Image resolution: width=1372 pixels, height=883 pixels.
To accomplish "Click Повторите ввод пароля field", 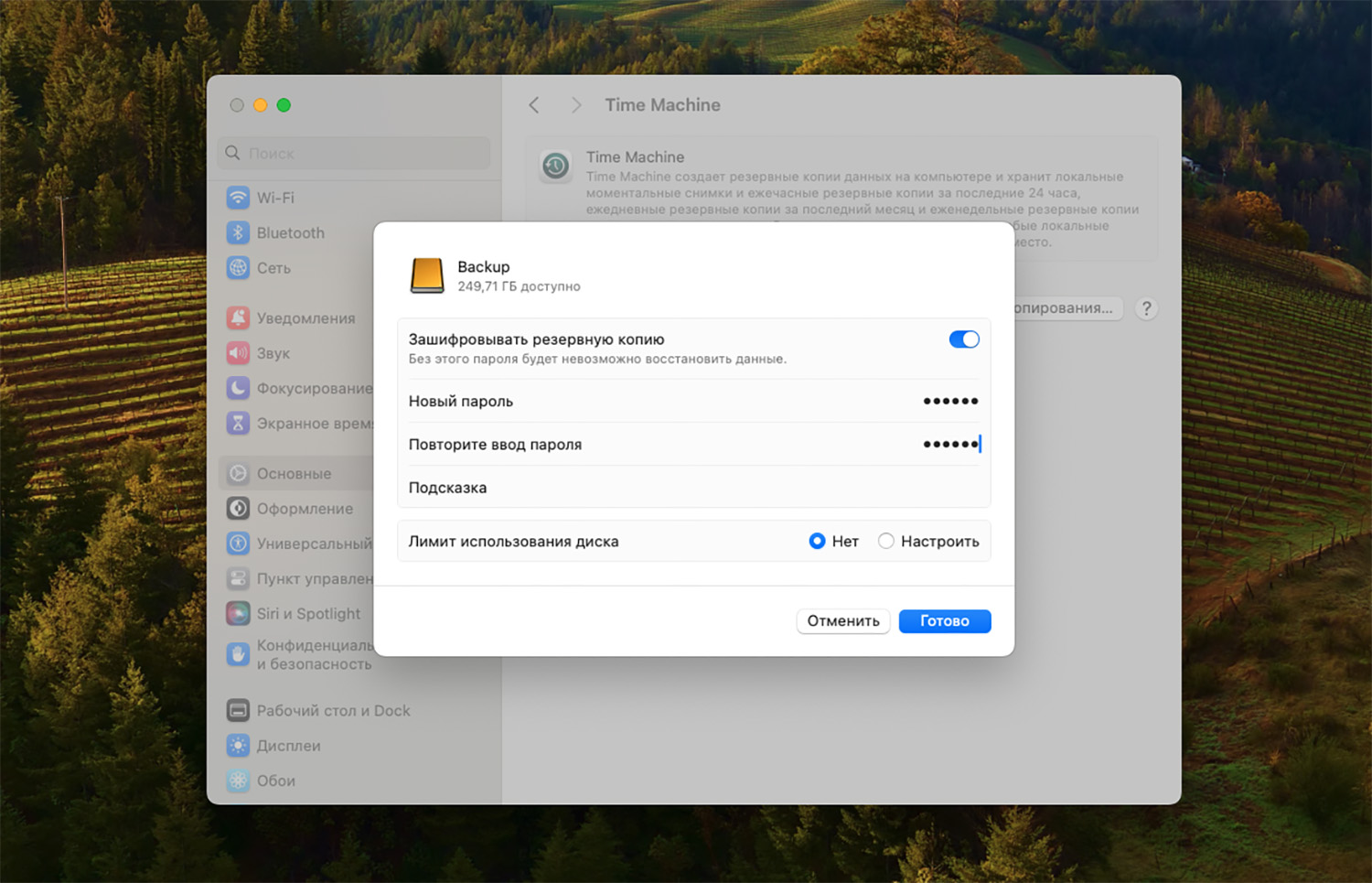I will (694, 444).
